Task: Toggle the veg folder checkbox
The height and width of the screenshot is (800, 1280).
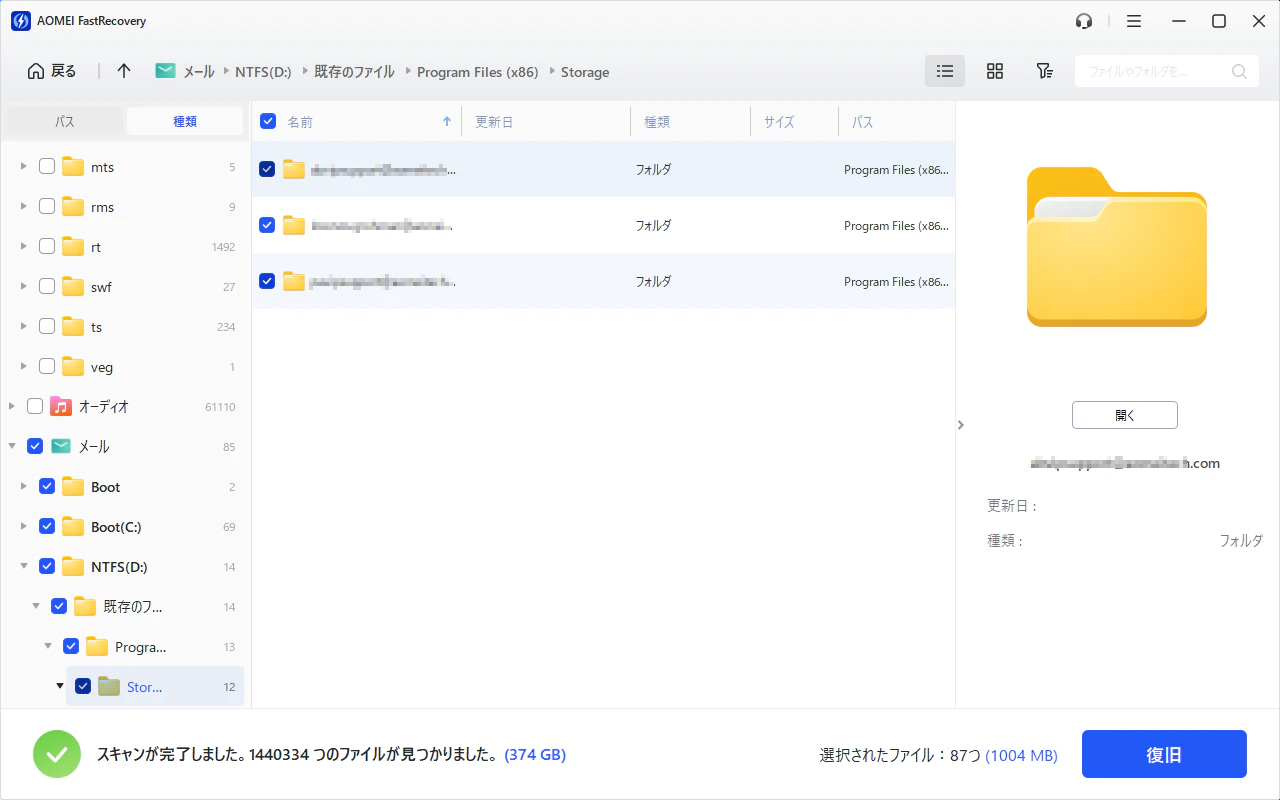Action: [47, 367]
